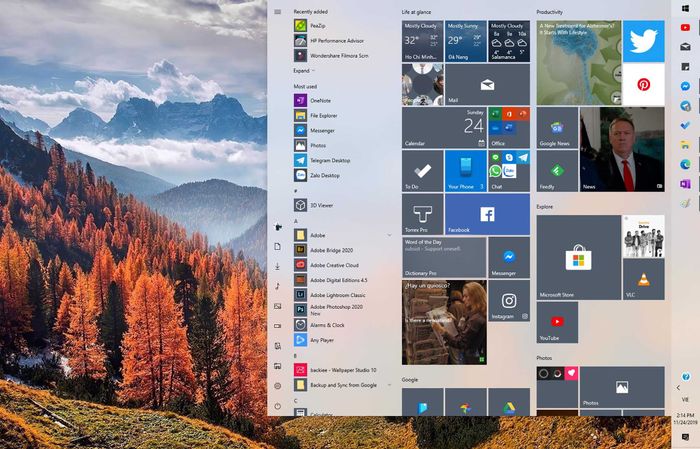
Task: Launch Any Player app
Action: pos(342,340)
